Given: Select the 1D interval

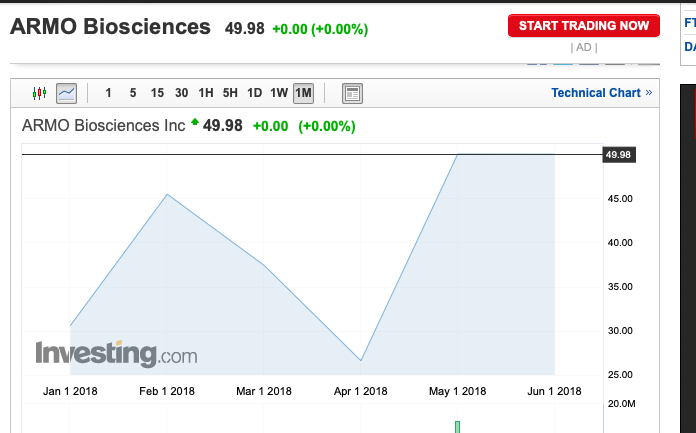Looking at the screenshot, I should pos(255,93).
